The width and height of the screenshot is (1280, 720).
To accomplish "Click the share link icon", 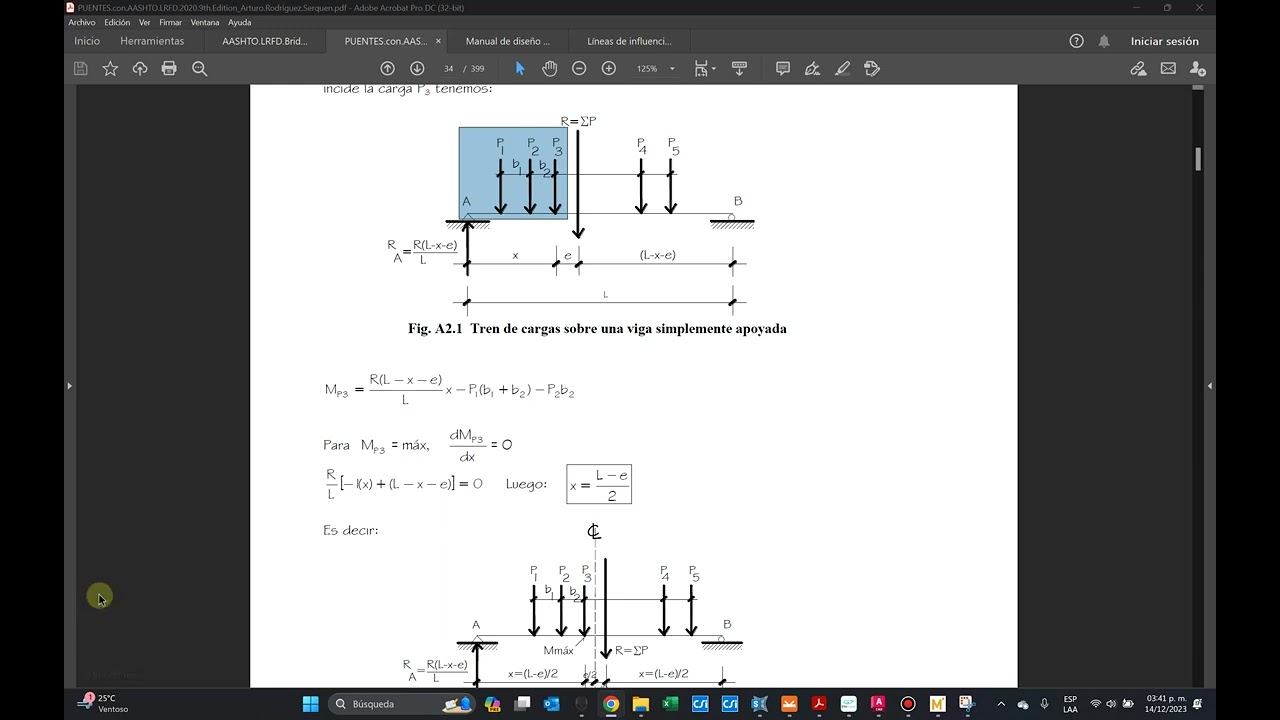I will pyautogui.click(x=1138, y=68).
